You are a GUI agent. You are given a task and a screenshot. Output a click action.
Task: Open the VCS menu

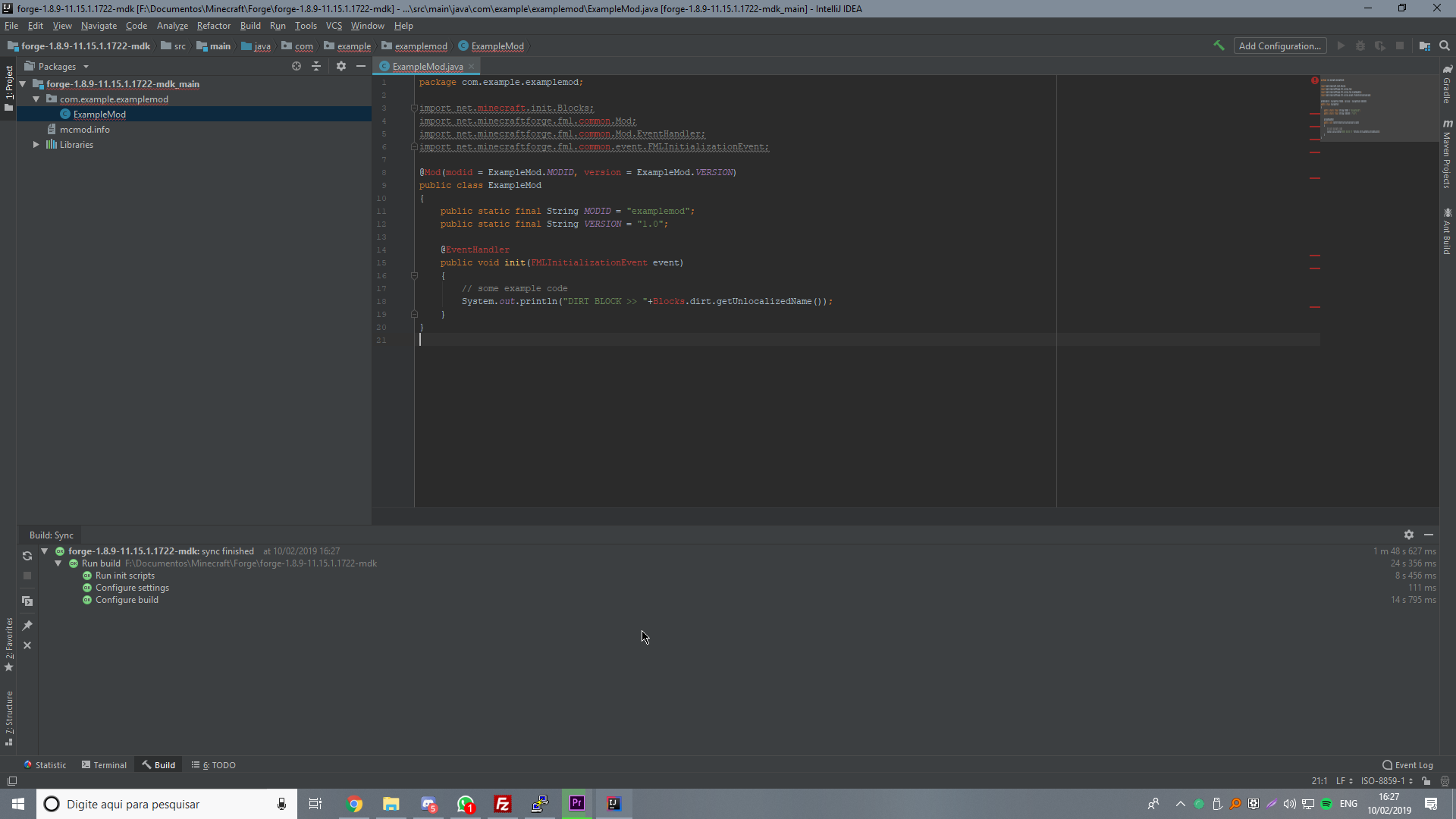point(334,26)
